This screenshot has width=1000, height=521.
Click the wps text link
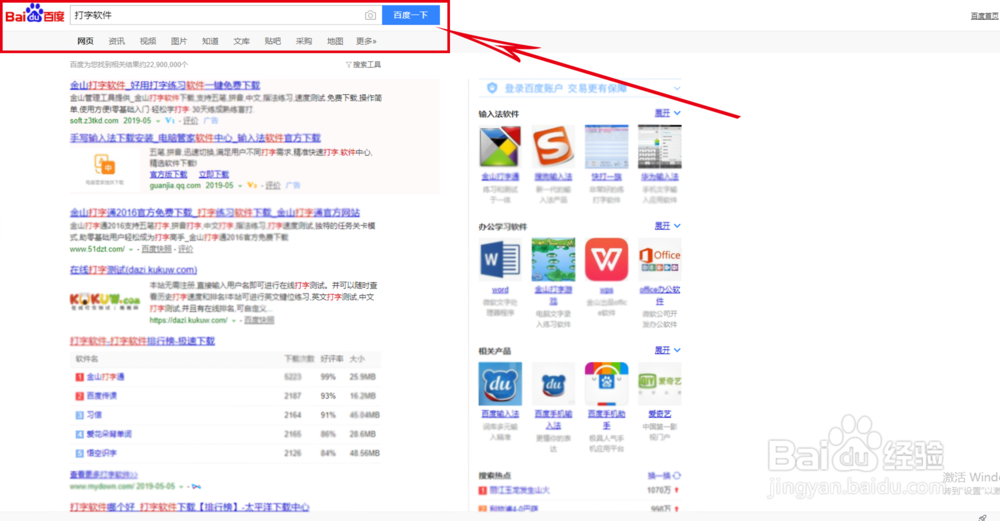pyautogui.click(x=606, y=290)
